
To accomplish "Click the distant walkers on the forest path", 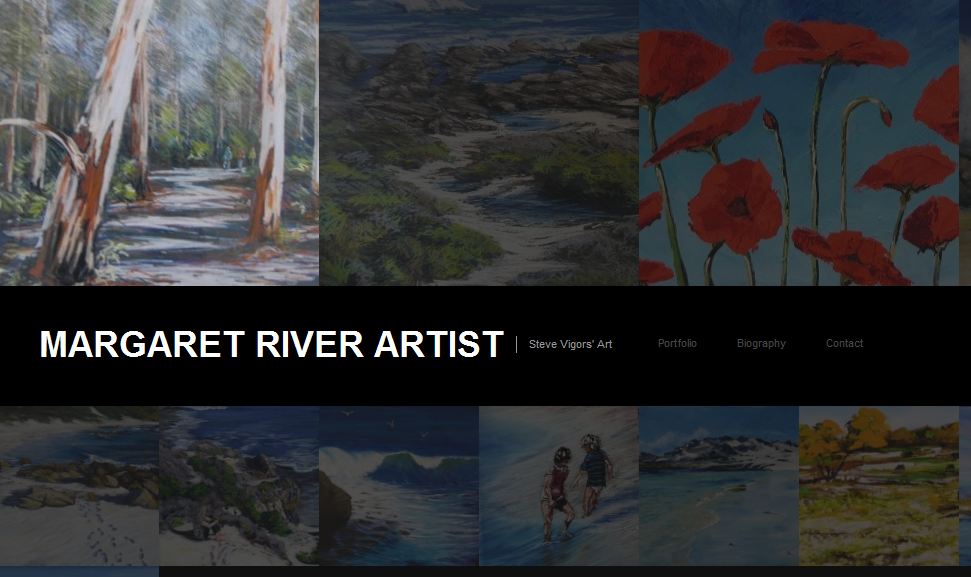I will coord(238,158).
